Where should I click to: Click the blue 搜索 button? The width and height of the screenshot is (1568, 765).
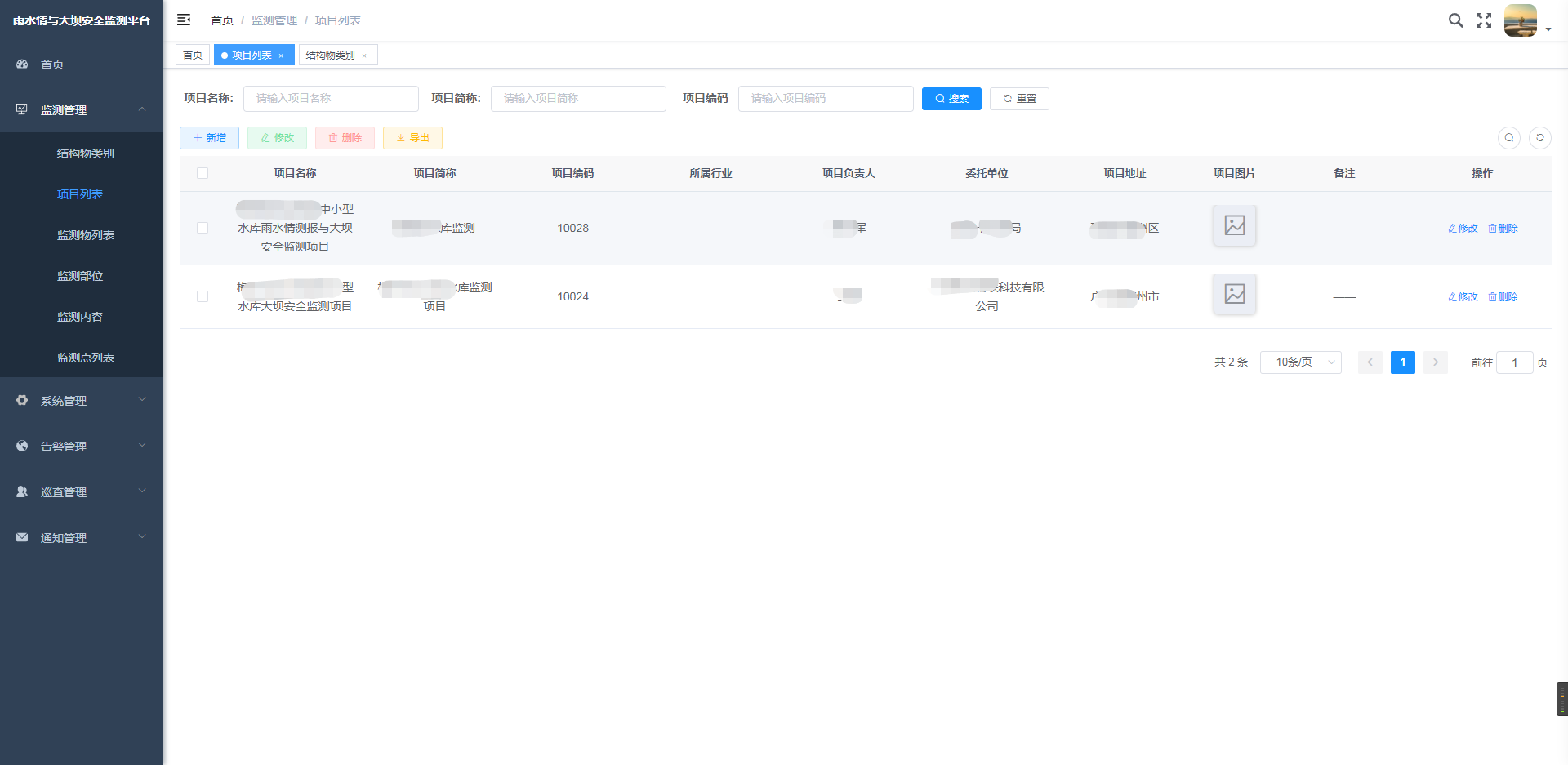951,99
